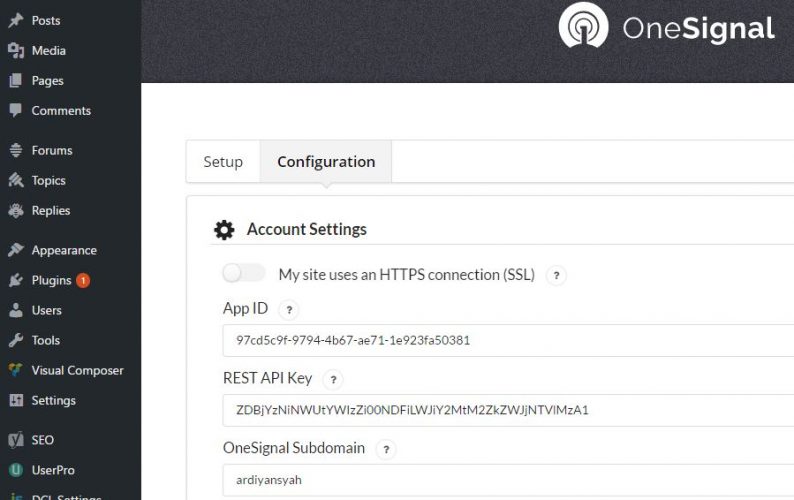Select the Configuration tab
Screen dimensions: 794x500
[326, 162]
